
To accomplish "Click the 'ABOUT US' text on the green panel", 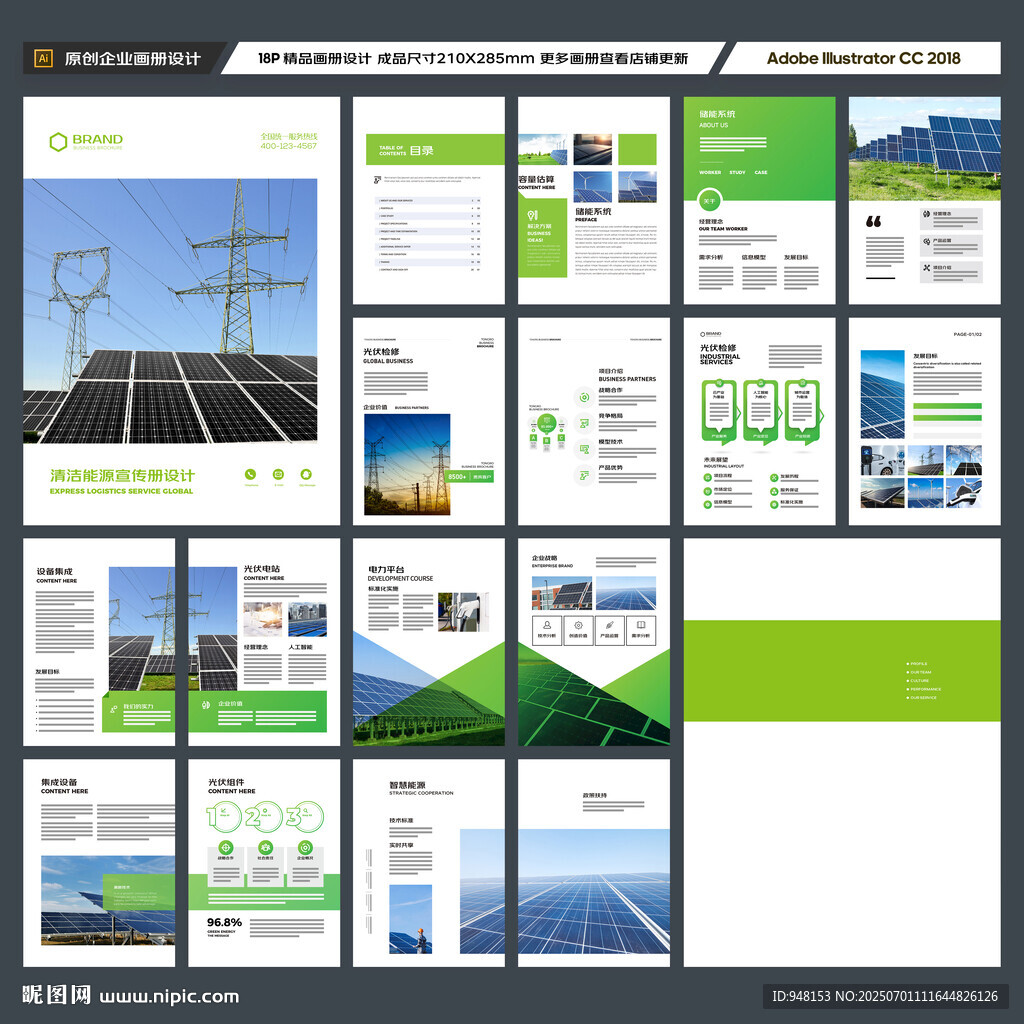I will click(x=713, y=125).
